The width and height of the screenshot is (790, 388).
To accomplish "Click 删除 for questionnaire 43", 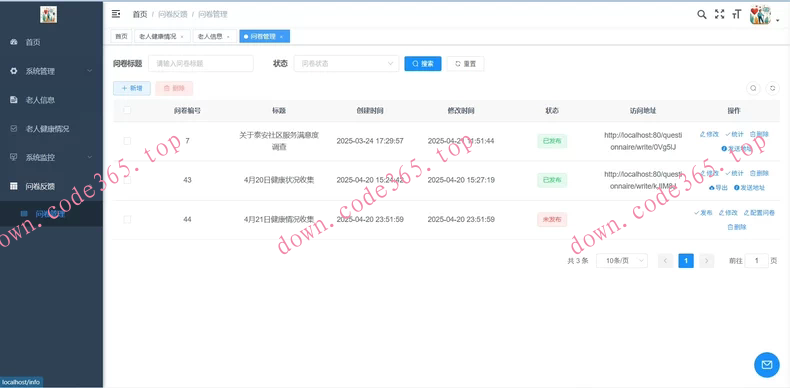I will tap(759, 173).
